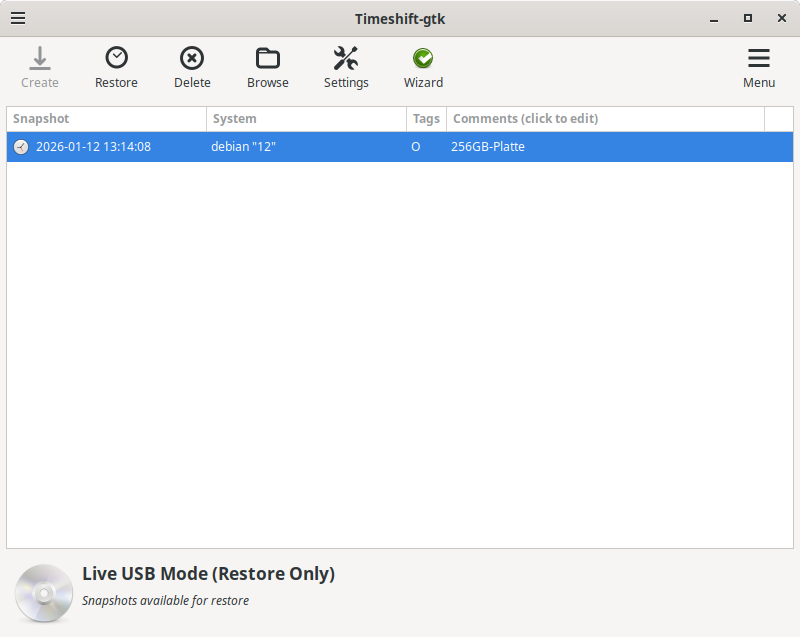Edit the comment 256GB-Platte
Image resolution: width=800 pixels, height=637 pixels.
[x=487, y=146]
